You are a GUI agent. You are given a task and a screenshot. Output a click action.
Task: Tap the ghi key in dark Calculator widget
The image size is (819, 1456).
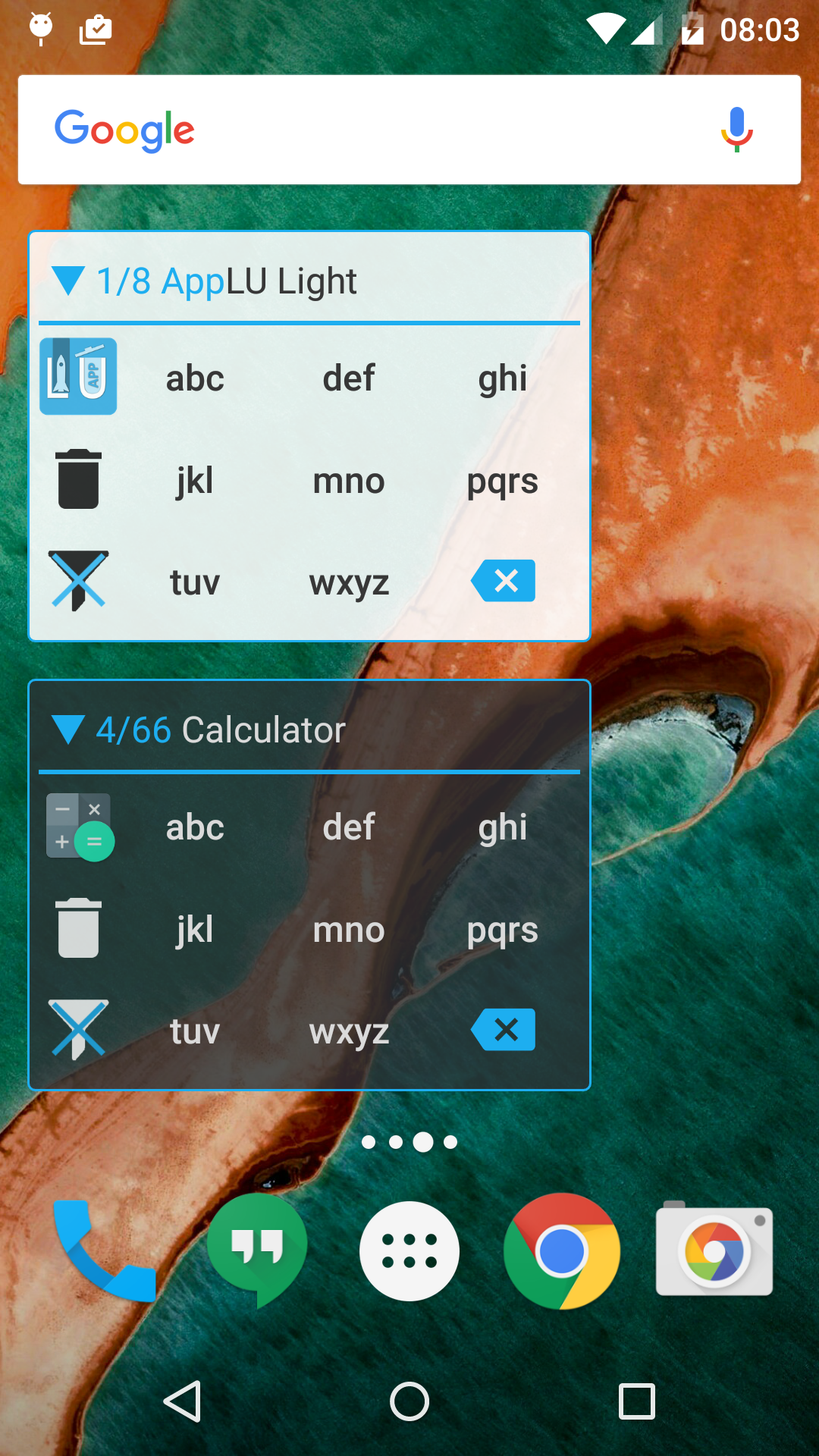point(503,827)
